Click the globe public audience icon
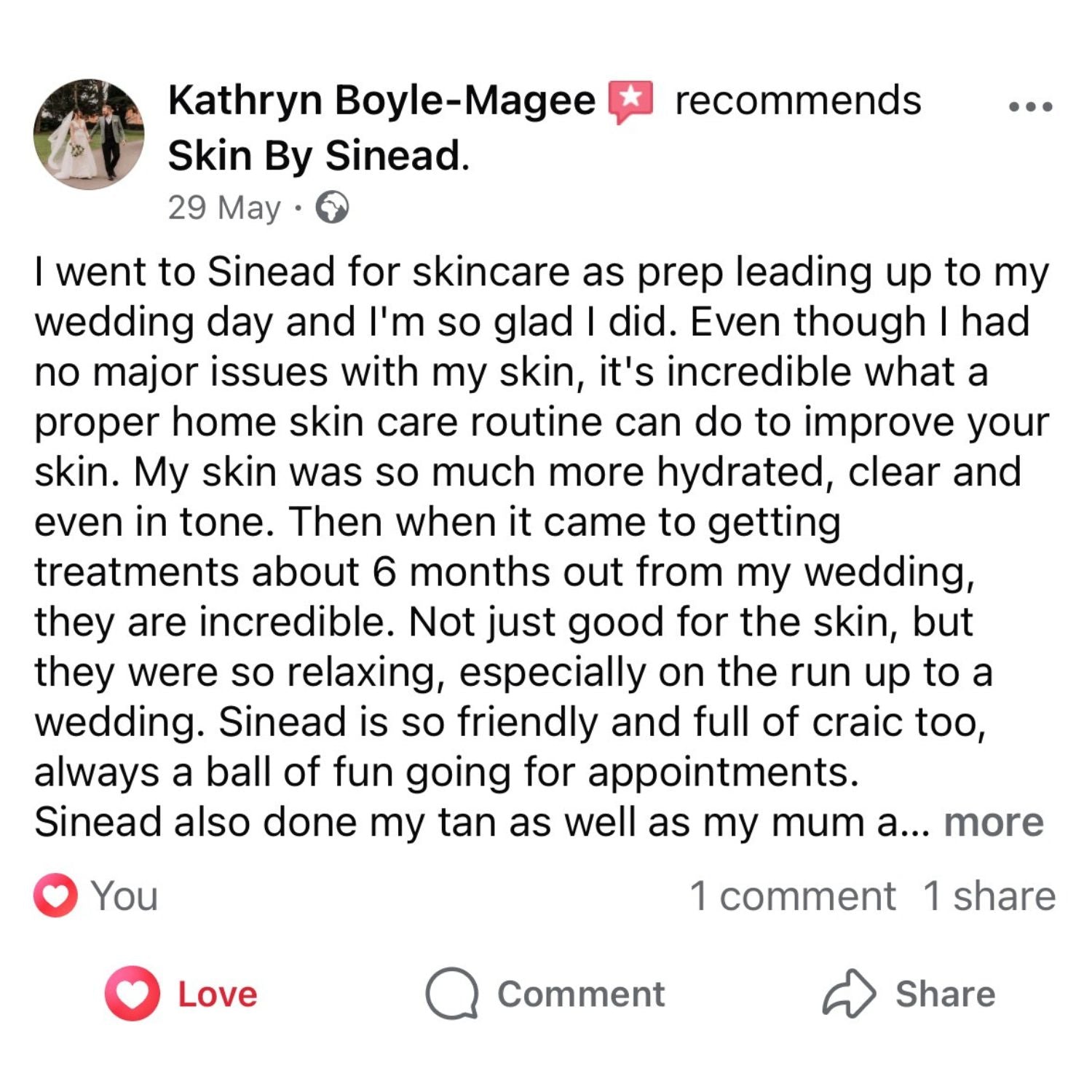 pyautogui.click(x=332, y=208)
